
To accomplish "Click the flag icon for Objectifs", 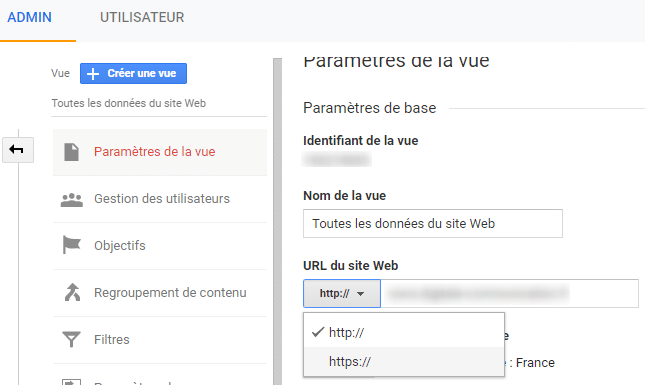I will pos(71,245).
